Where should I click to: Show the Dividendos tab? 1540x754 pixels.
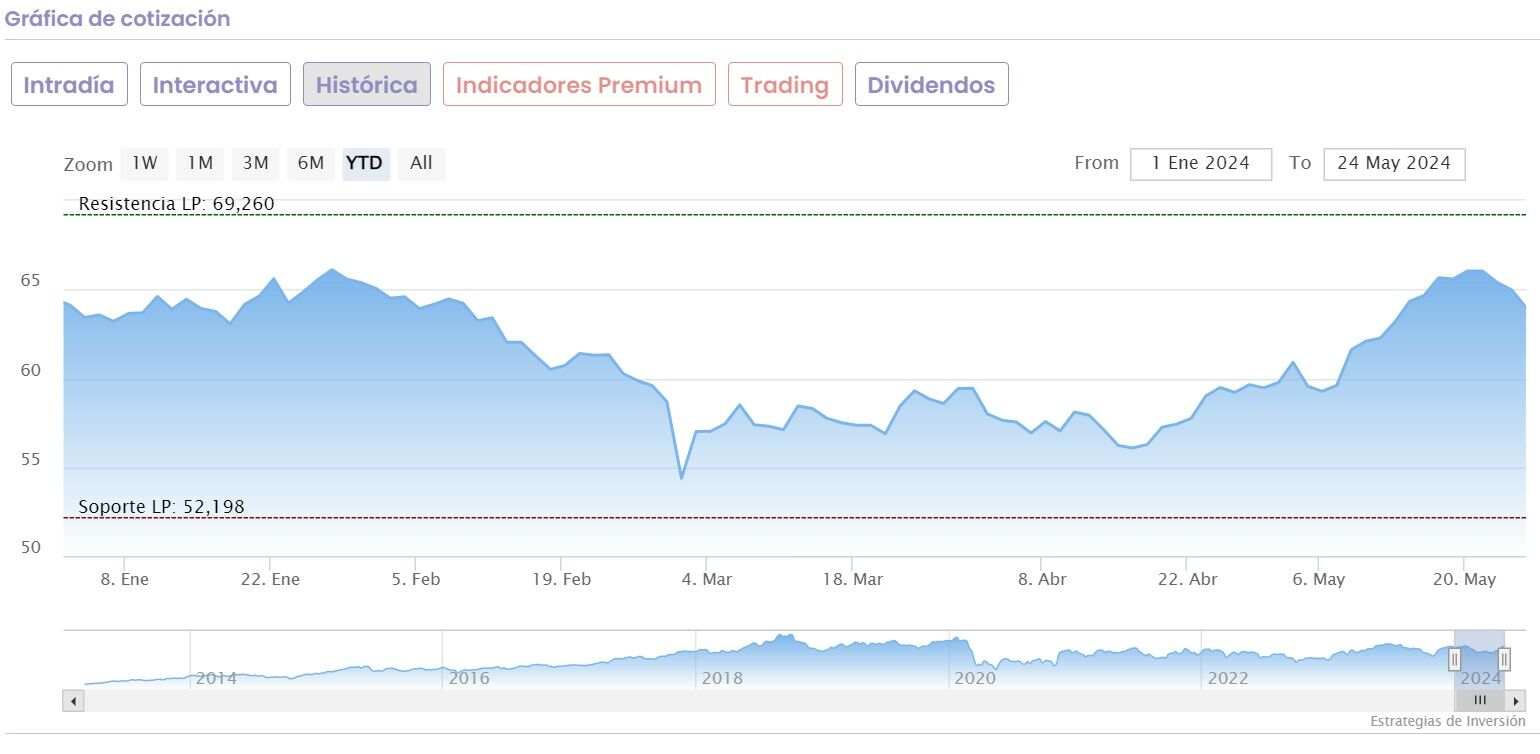(931, 85)
